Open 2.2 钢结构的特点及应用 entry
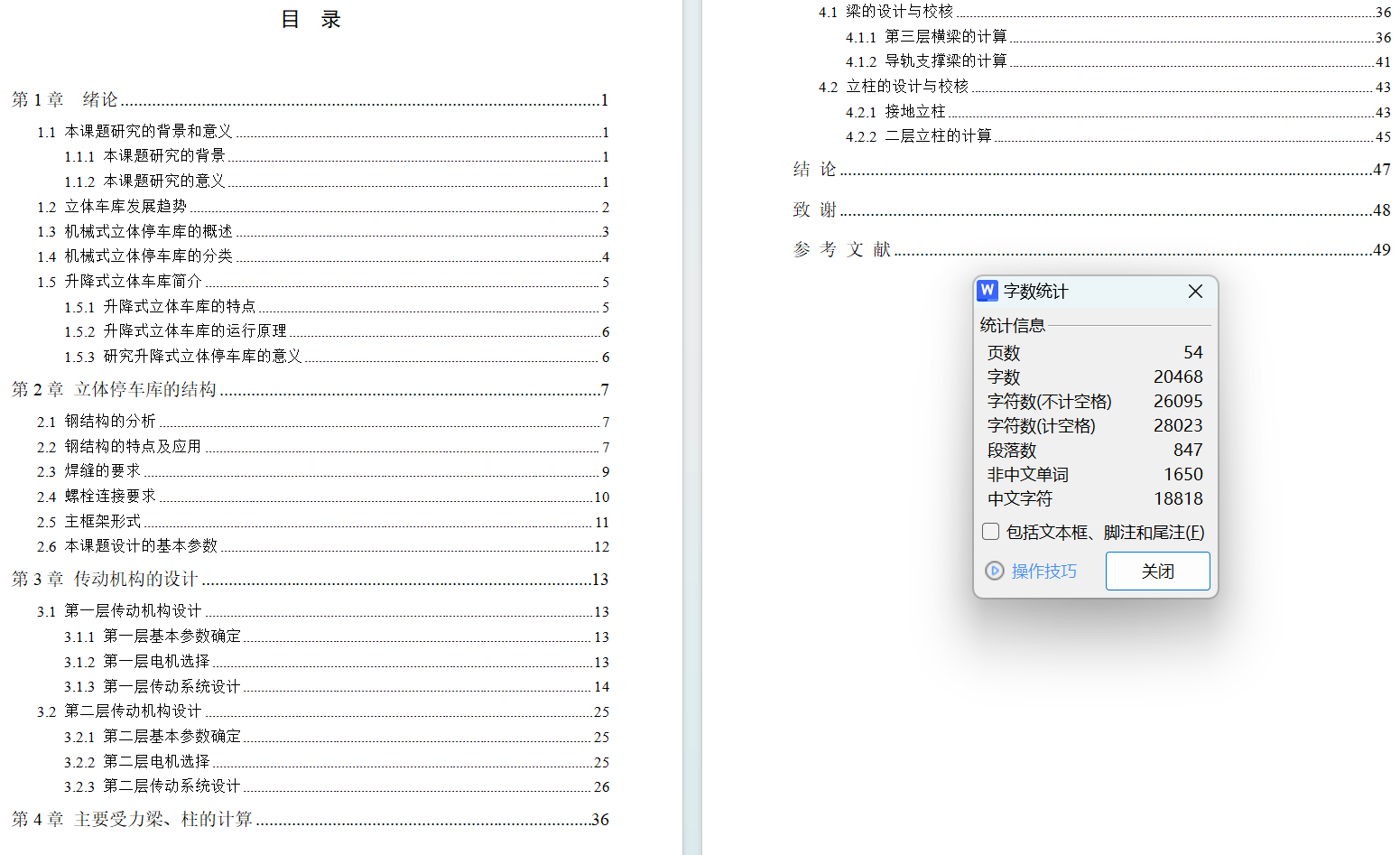1400x855 pixels. (x=323, y=447)
